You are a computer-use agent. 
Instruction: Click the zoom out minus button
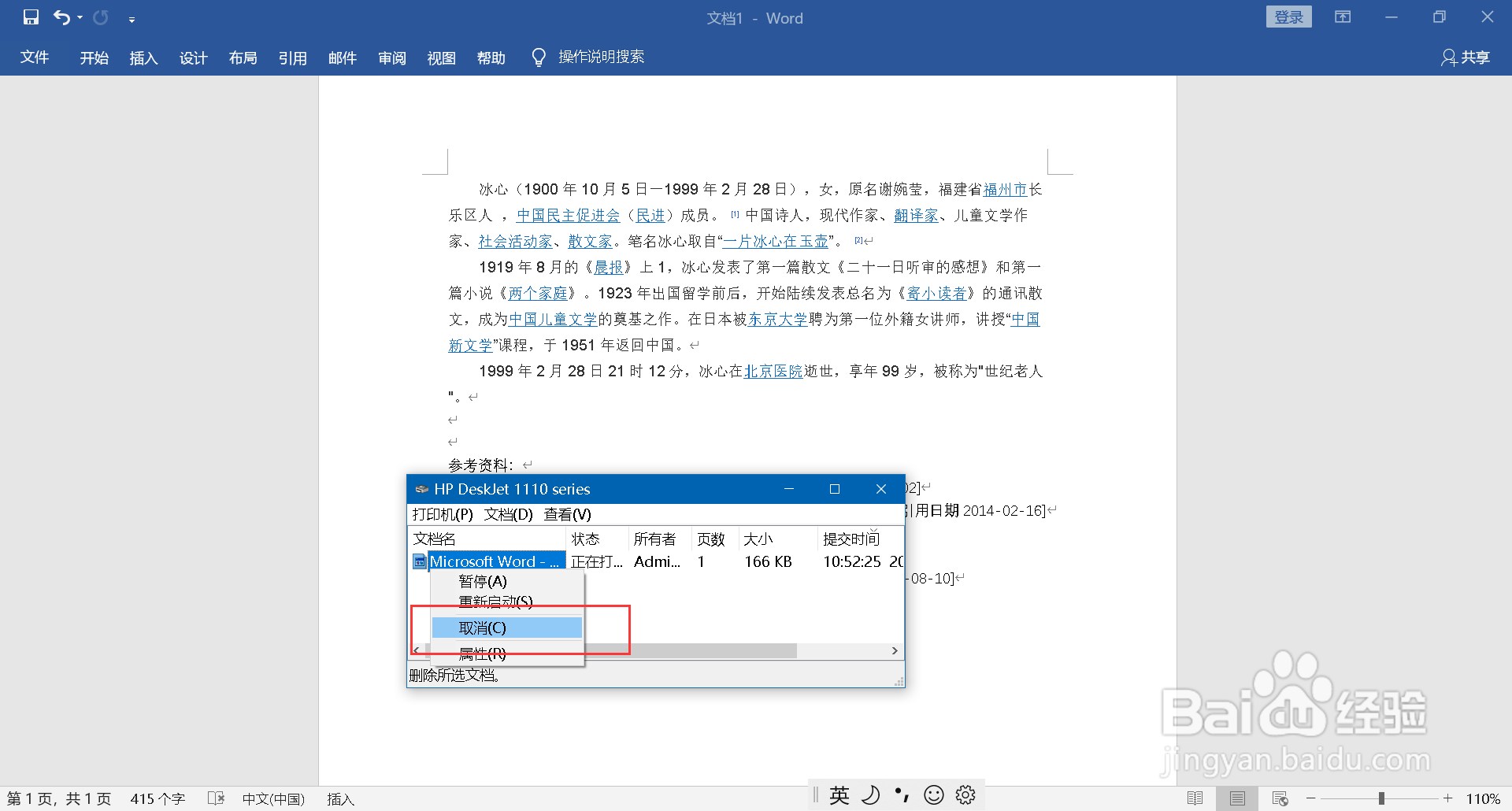pos(1310,798)
